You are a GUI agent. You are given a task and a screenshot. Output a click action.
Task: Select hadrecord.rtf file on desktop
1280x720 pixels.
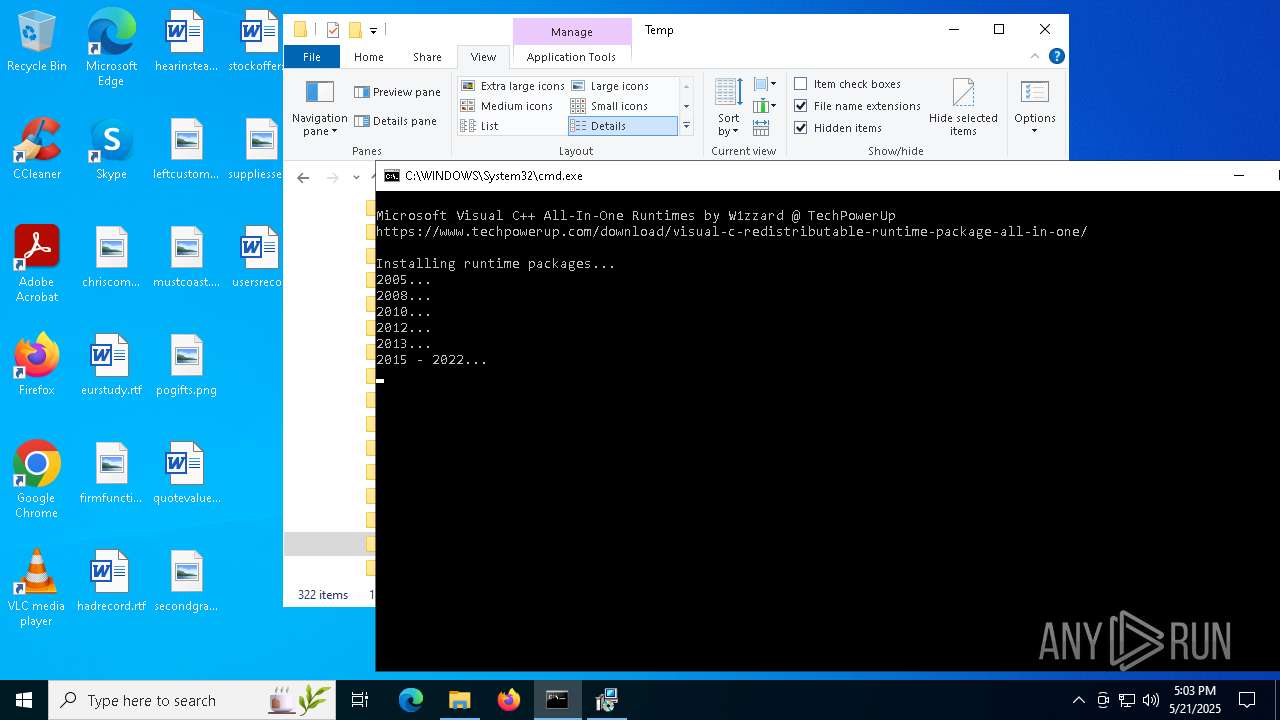pyautogui.click(x=111, y=581)
